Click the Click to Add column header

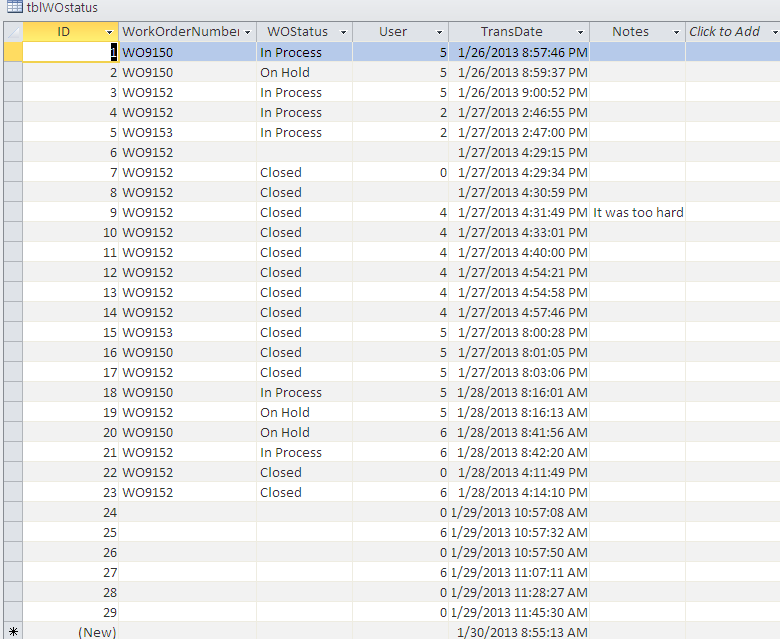click(733, 32)
